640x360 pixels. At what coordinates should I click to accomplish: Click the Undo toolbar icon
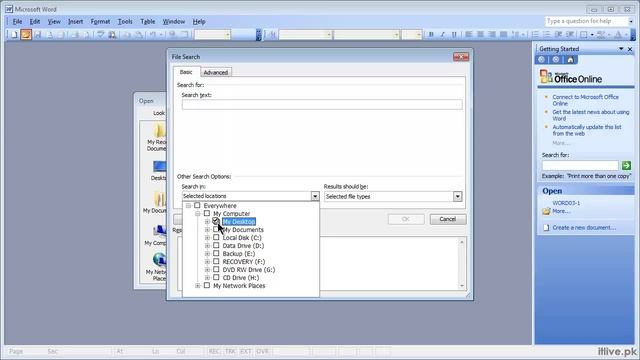click(x=152, y=35)
